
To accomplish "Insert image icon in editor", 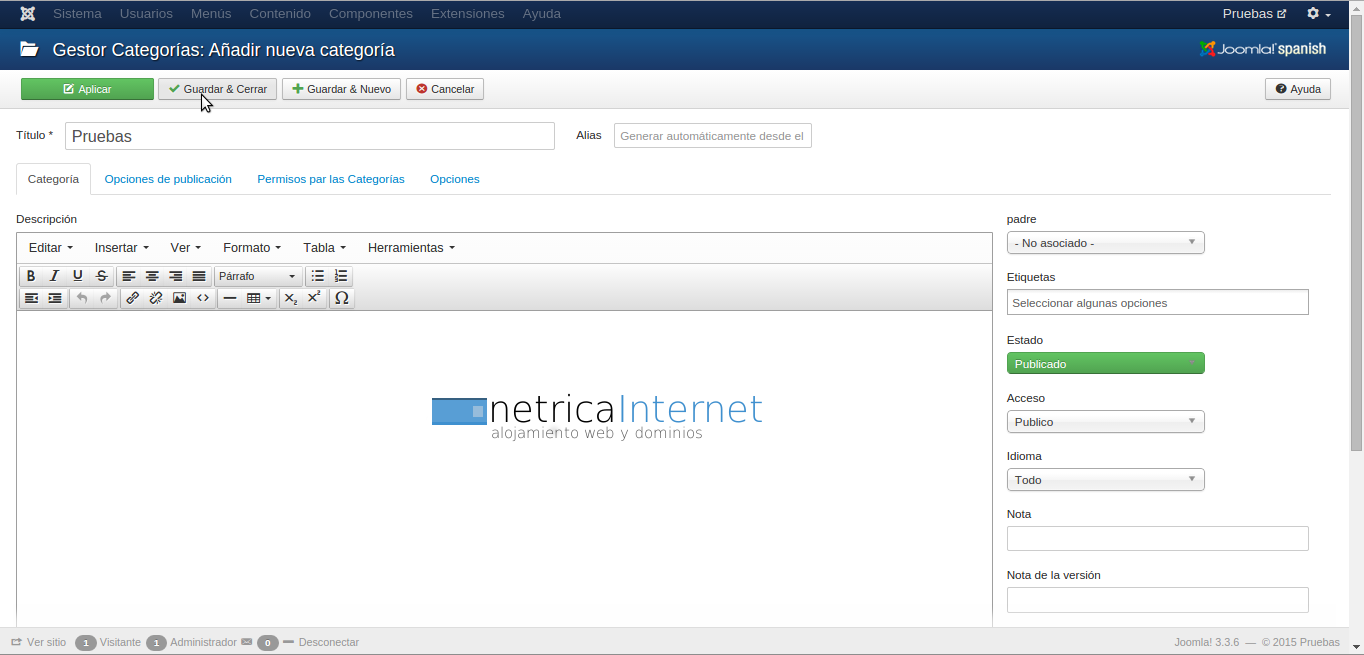I will pos(180,298).
